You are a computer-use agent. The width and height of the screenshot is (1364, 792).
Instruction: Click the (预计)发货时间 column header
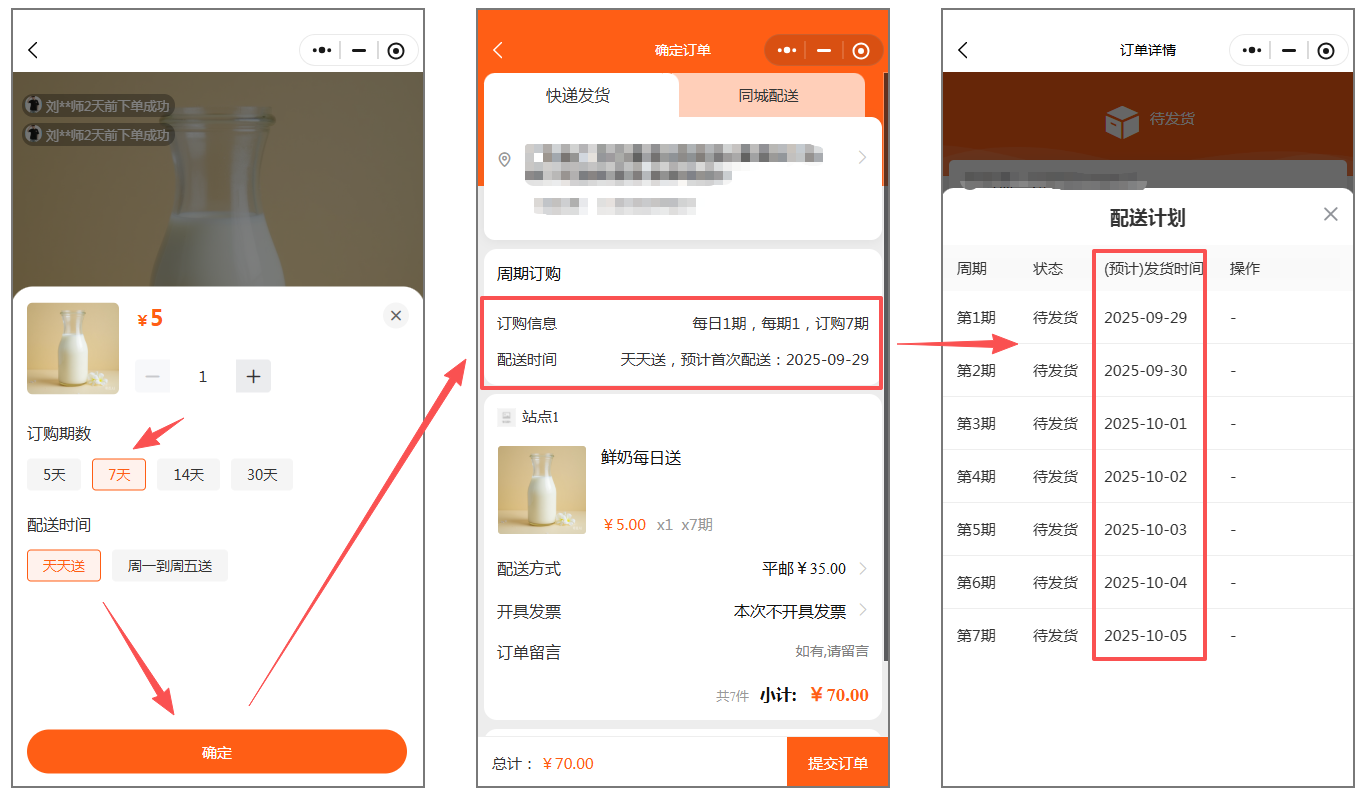(x=1154, y=269)
